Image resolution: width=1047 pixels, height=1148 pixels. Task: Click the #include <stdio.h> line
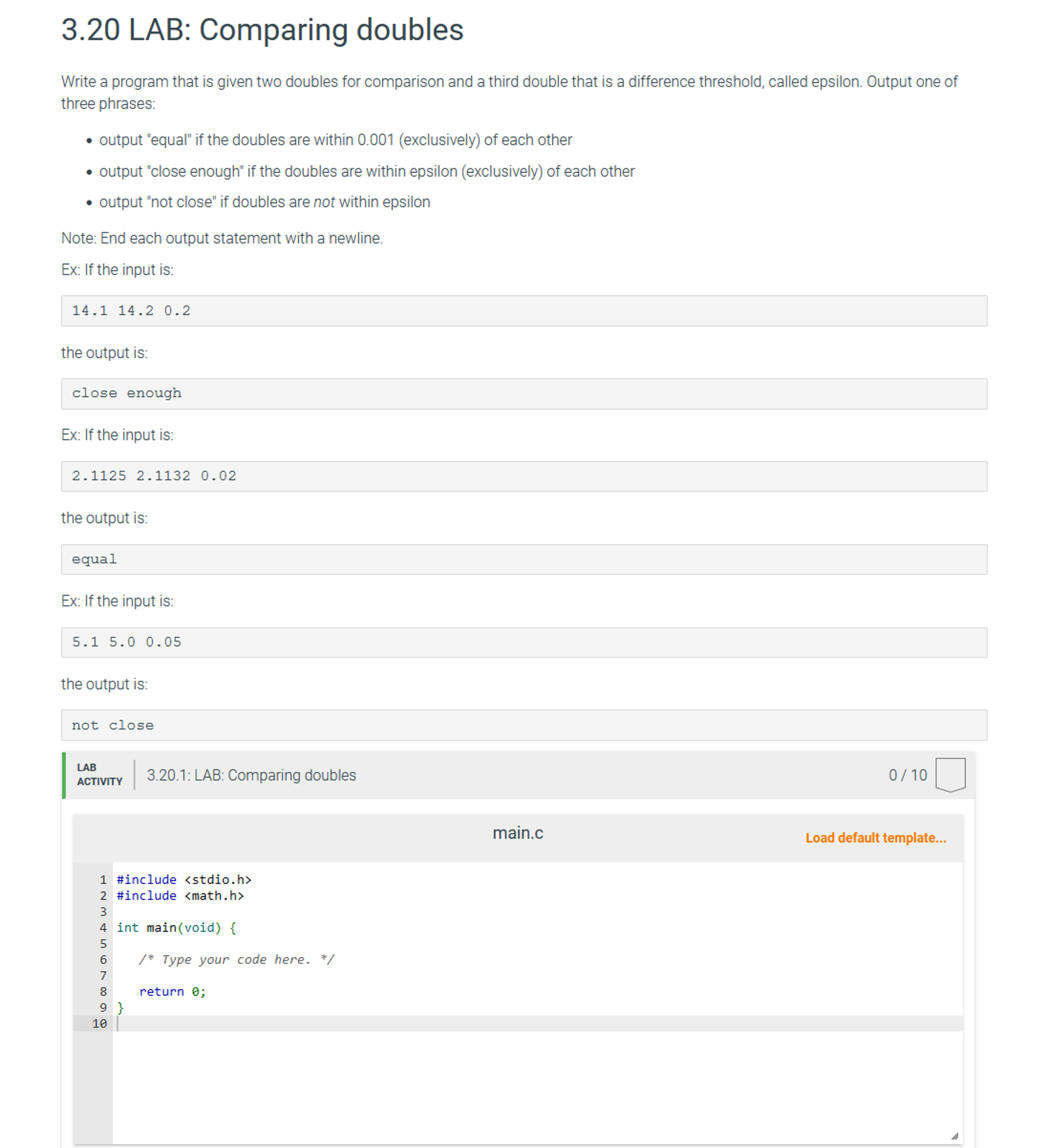(x=185, y=880)
